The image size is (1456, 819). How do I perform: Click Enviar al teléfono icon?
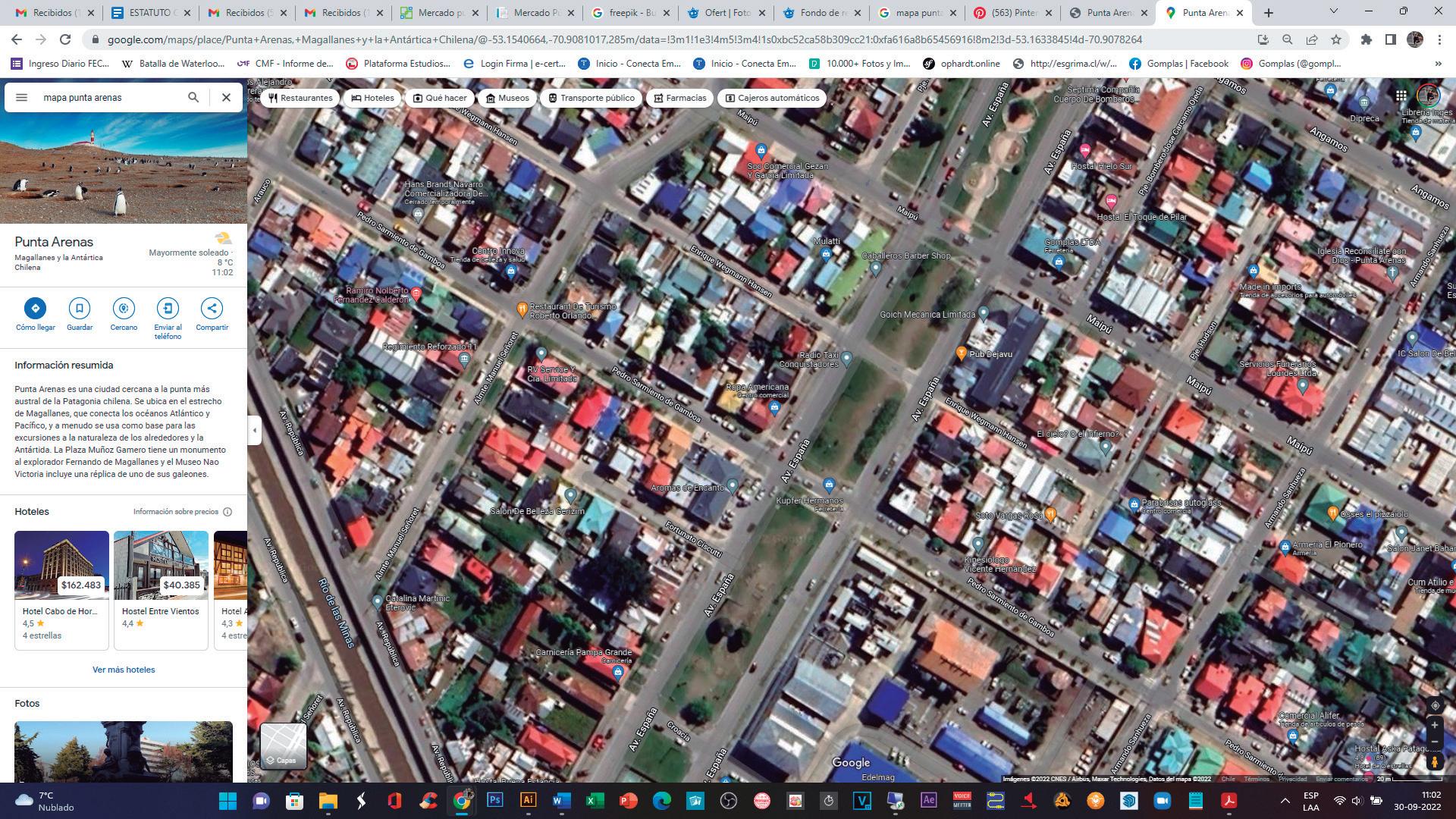pos(168,308)
